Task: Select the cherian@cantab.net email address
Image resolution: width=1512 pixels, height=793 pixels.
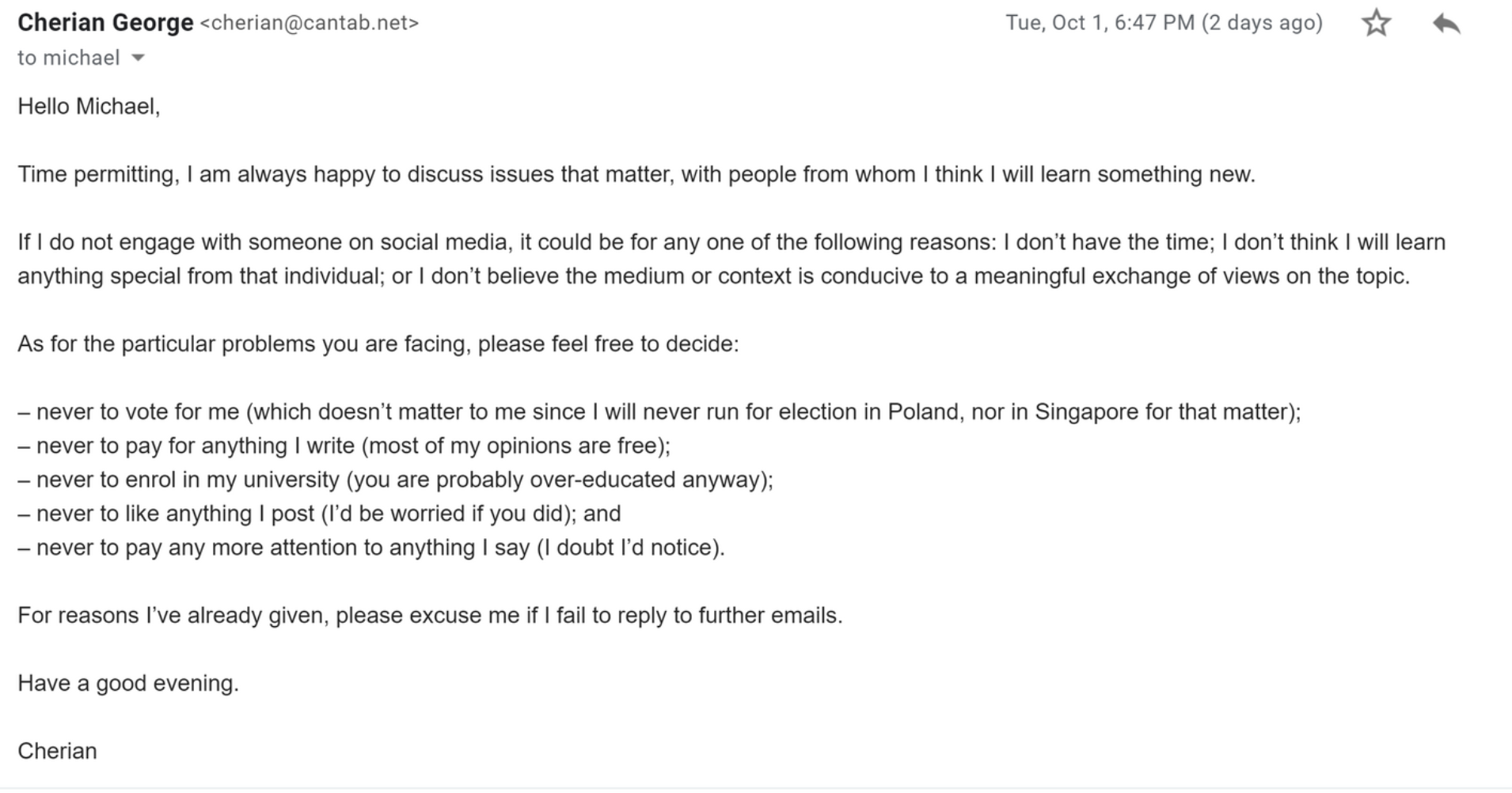Action: [x=310, y=23]
